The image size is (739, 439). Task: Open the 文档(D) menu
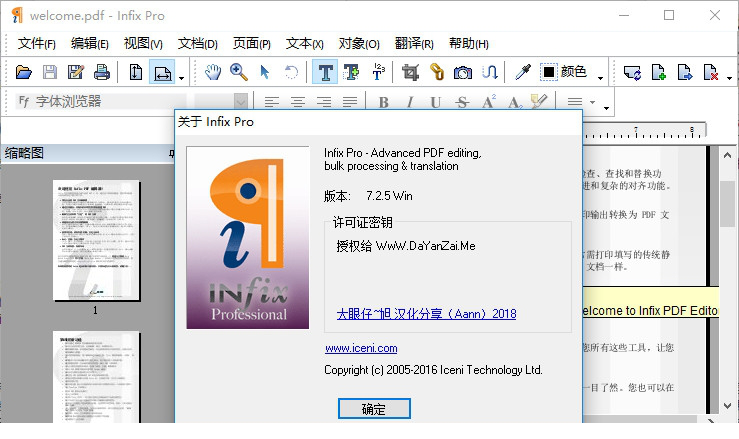pos(197,43)
